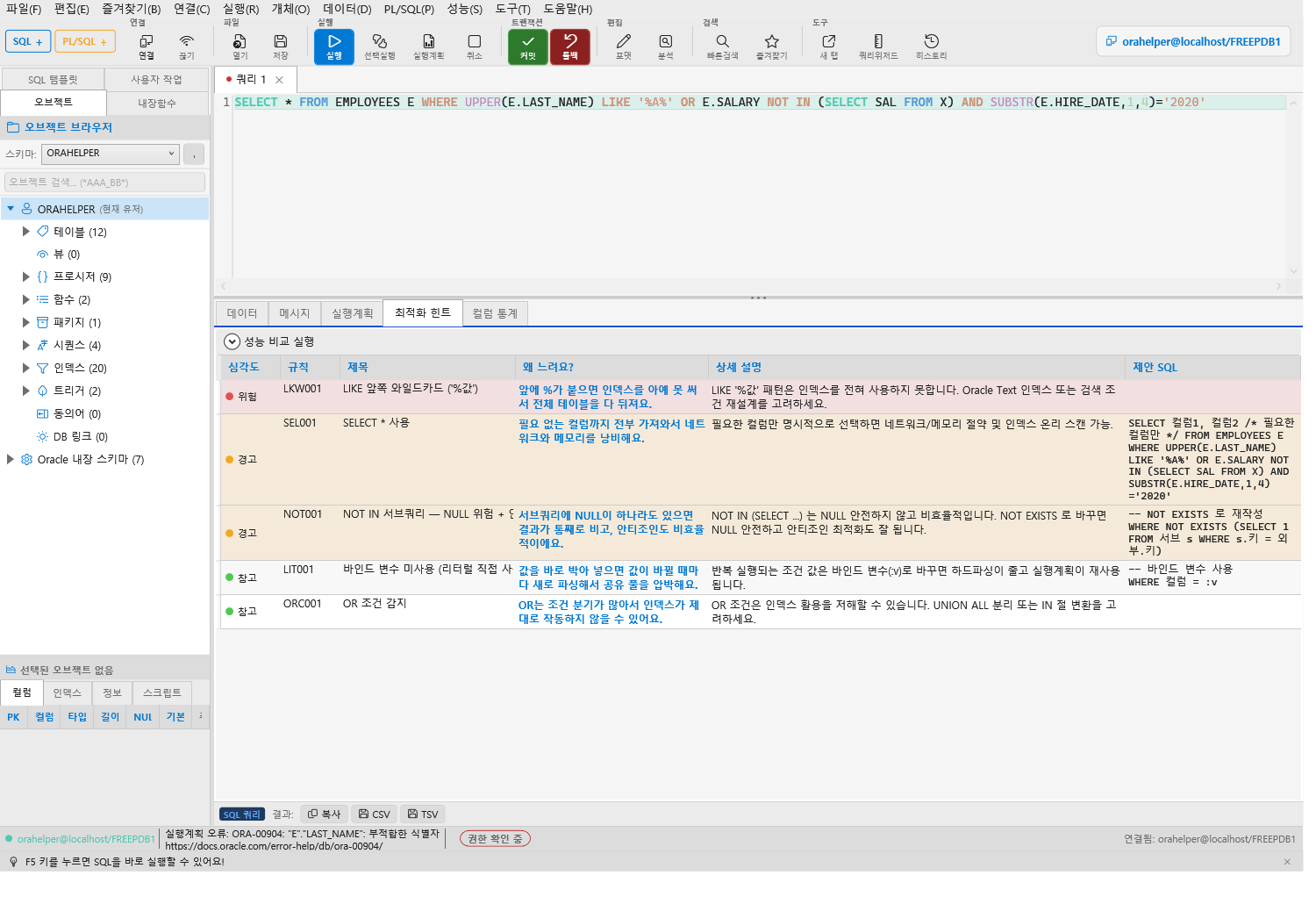Expand the 테이블 (12) node
1316x904 pixels.
pyautogui.click(x=26, y=232)
